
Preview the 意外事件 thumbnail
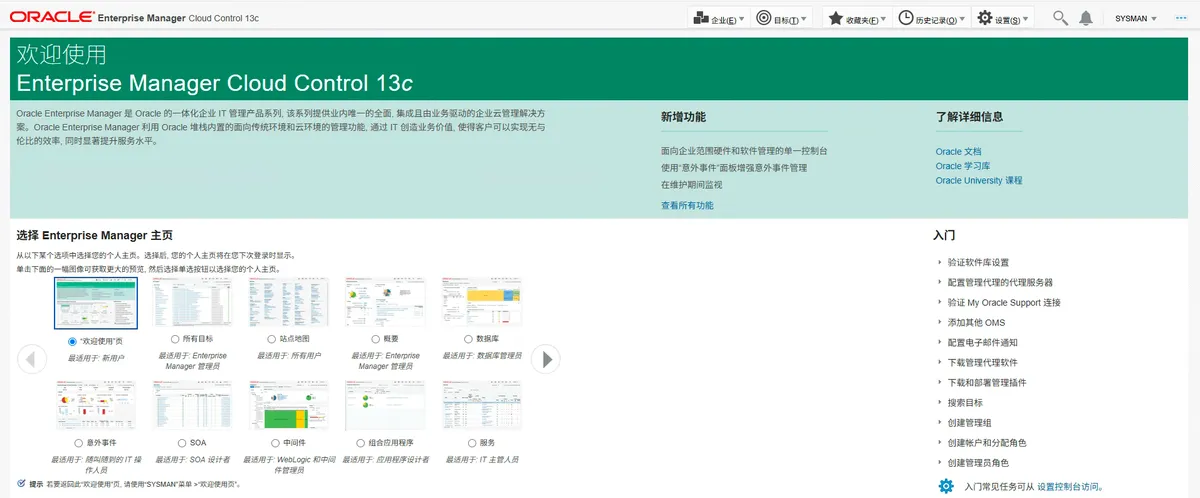coord(96,405)
